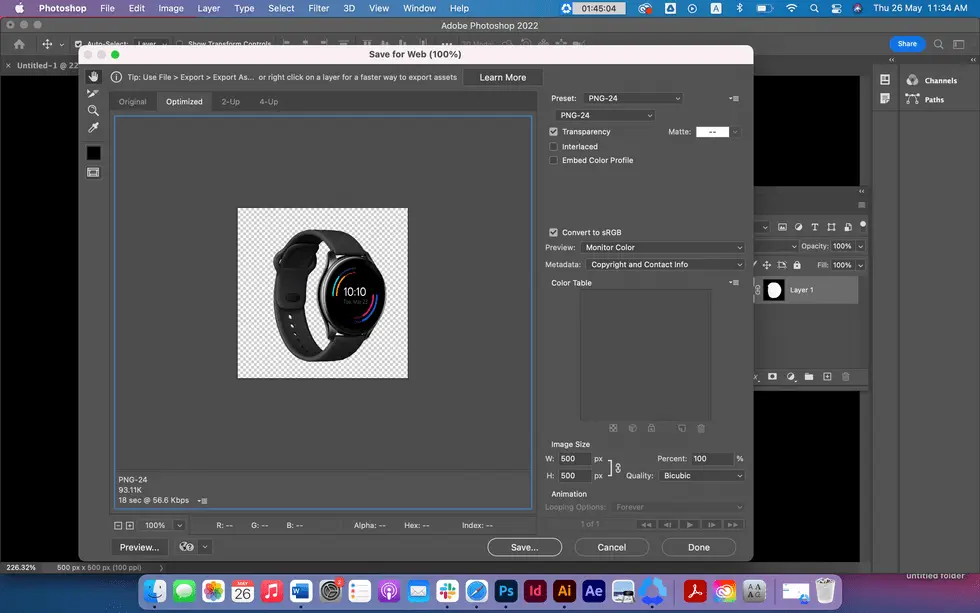The height and width of the screenshot is (613, 980).
Task: Activate the Zoom tool
Action: click(x=93, y=108)
